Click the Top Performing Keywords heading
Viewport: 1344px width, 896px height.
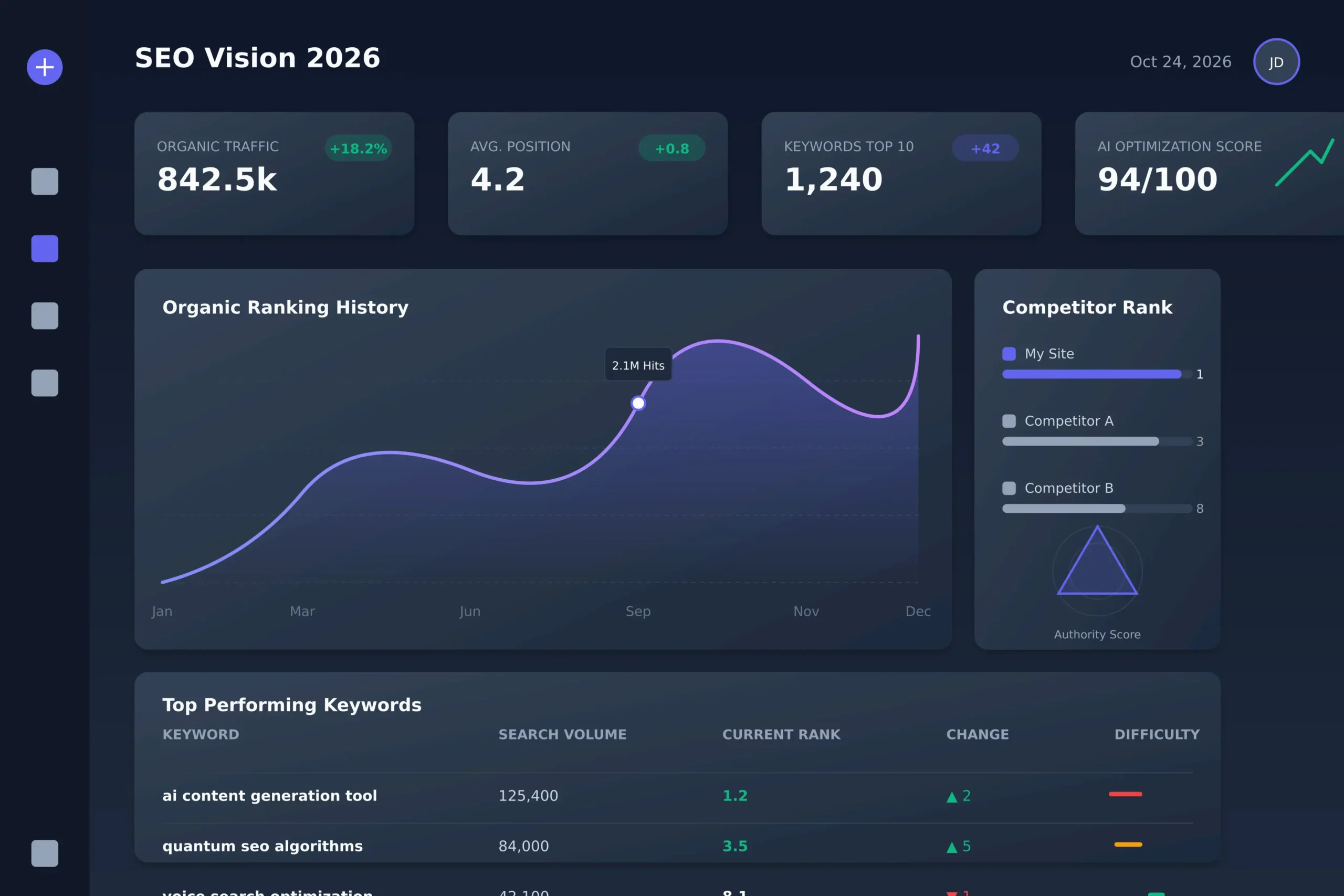pyautogui.click(x=292, y=704)
